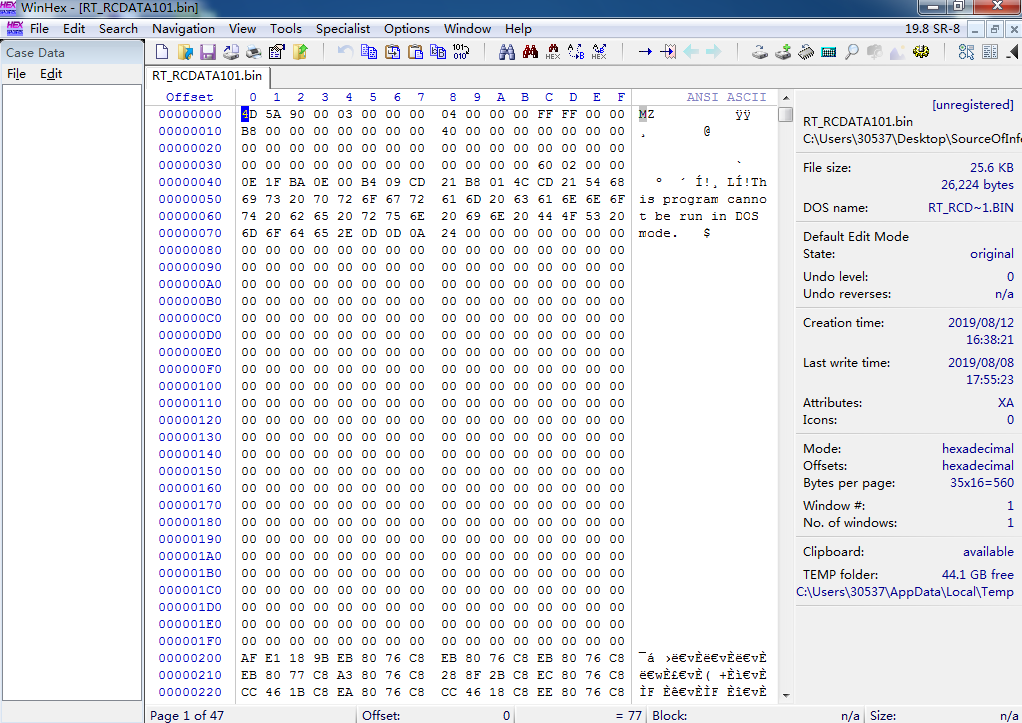Open the Tools menu
The height and width of the screenshot is (723, 1022).
(x=285, y=29)
